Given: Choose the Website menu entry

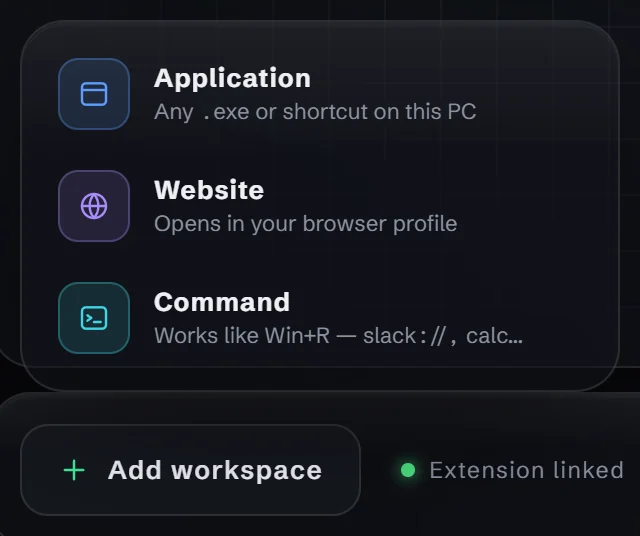Looking at the screenshot, I should click(x=320, y=206).
